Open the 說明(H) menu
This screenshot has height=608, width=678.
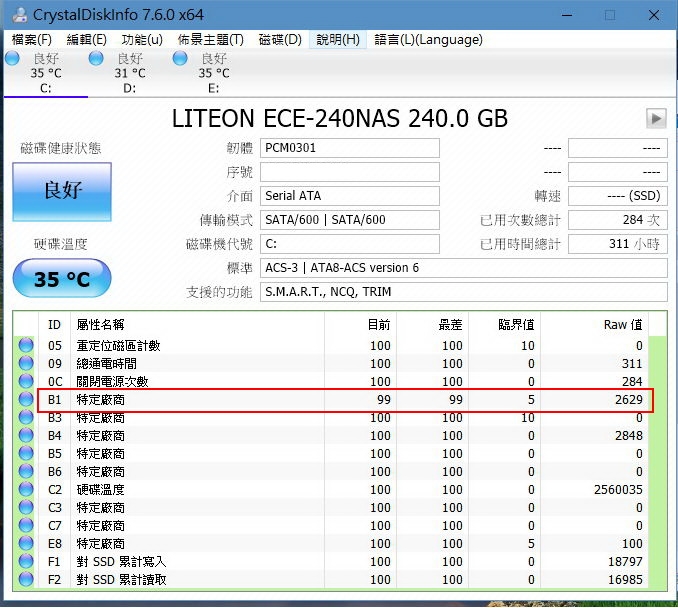(338, 40)
